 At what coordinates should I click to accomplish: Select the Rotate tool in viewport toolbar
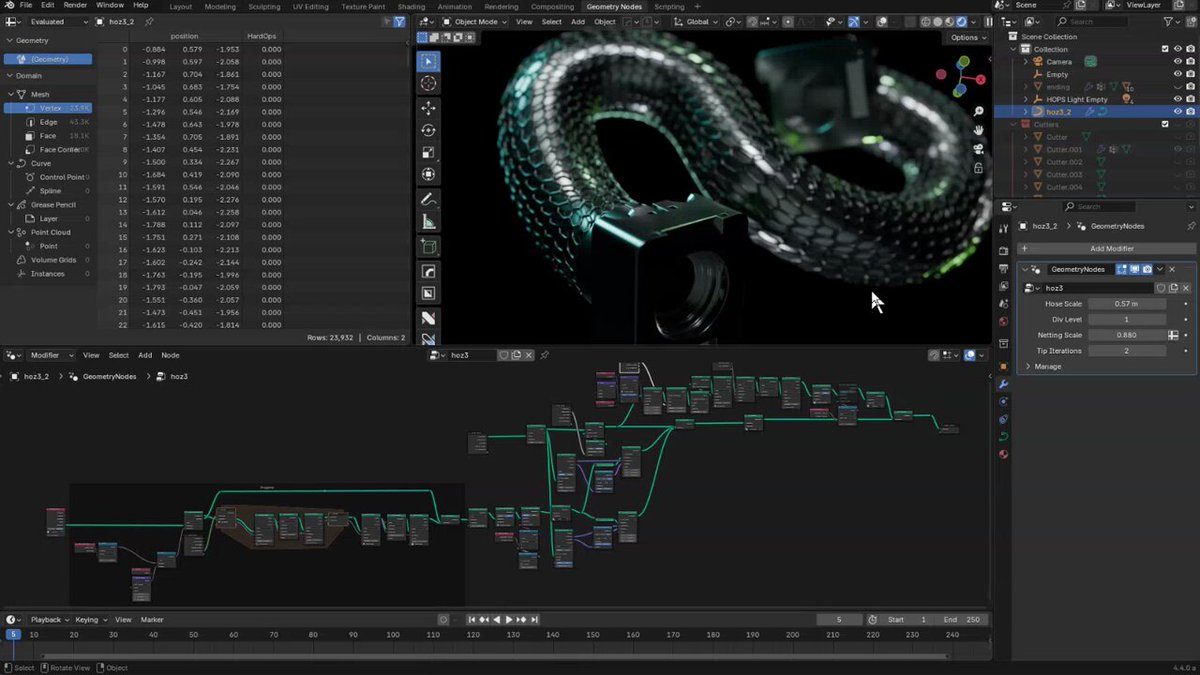[x=428, y=130]
